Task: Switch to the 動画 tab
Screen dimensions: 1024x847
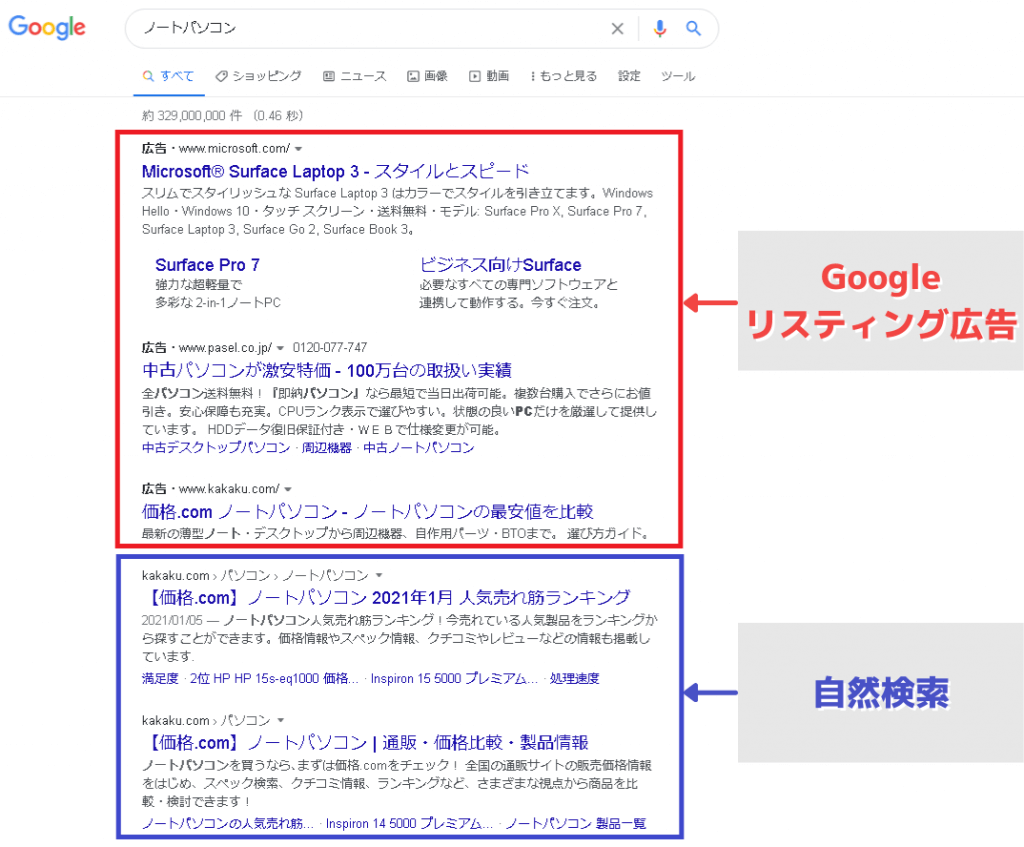Action: (x=489, y=76)
